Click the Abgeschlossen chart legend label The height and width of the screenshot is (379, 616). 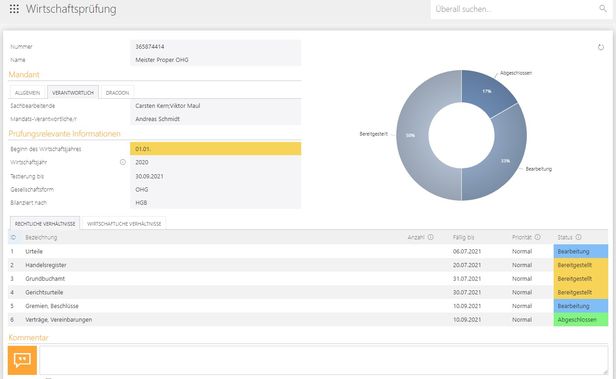[x=516, y=73]
